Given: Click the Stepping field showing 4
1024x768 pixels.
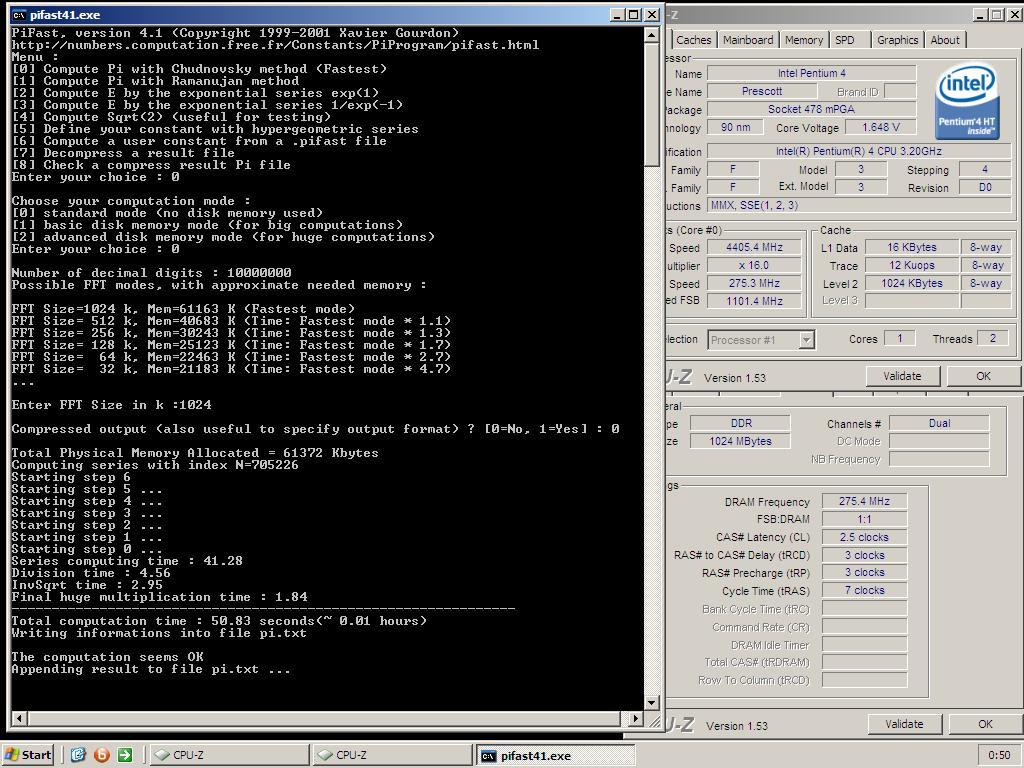Looking at the screenshot, I should coord(985,169).
